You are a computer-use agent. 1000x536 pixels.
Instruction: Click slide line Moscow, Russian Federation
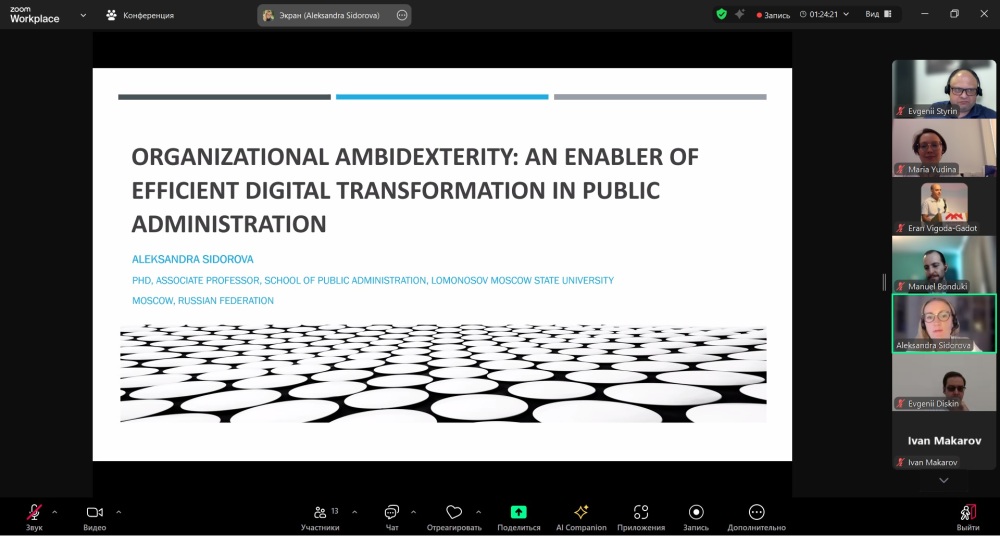tap(203, 301)
